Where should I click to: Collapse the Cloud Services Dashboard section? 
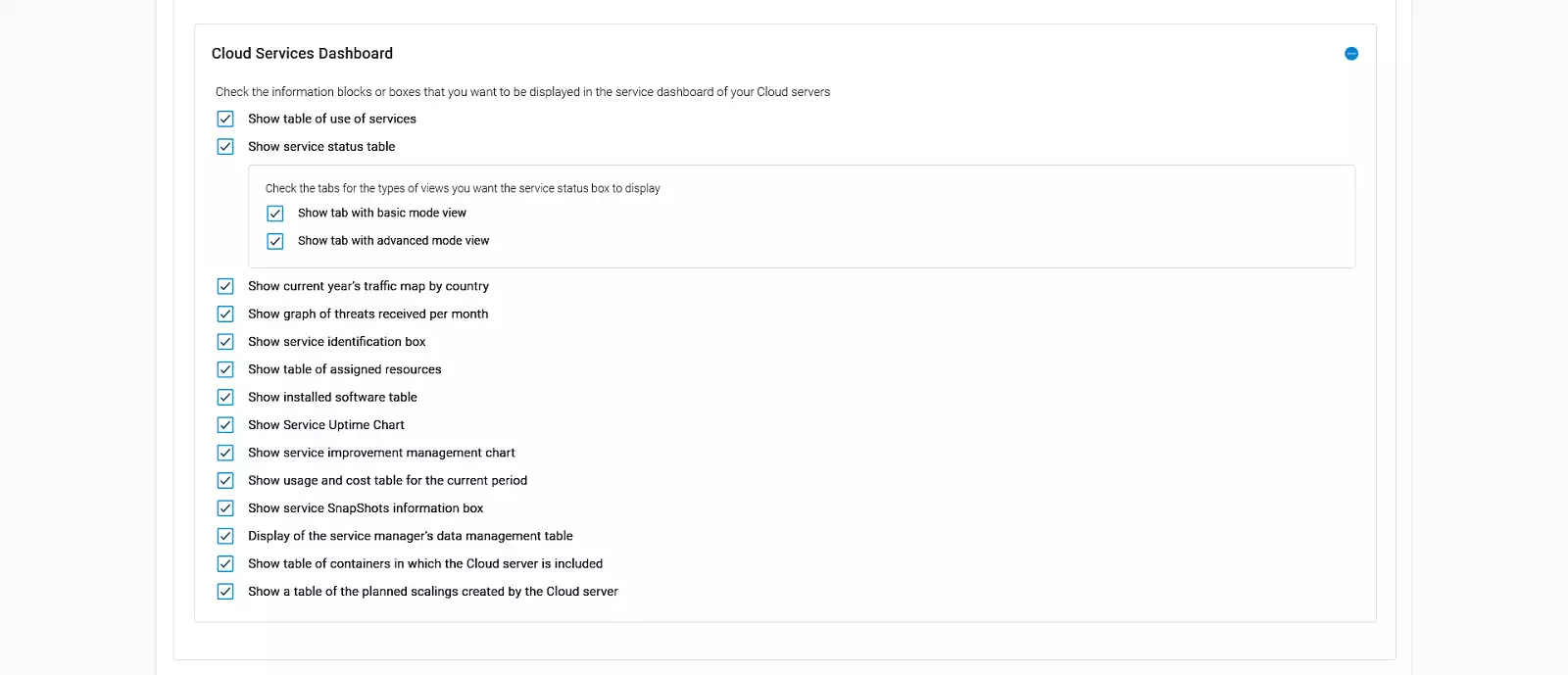coord(1351,54)
